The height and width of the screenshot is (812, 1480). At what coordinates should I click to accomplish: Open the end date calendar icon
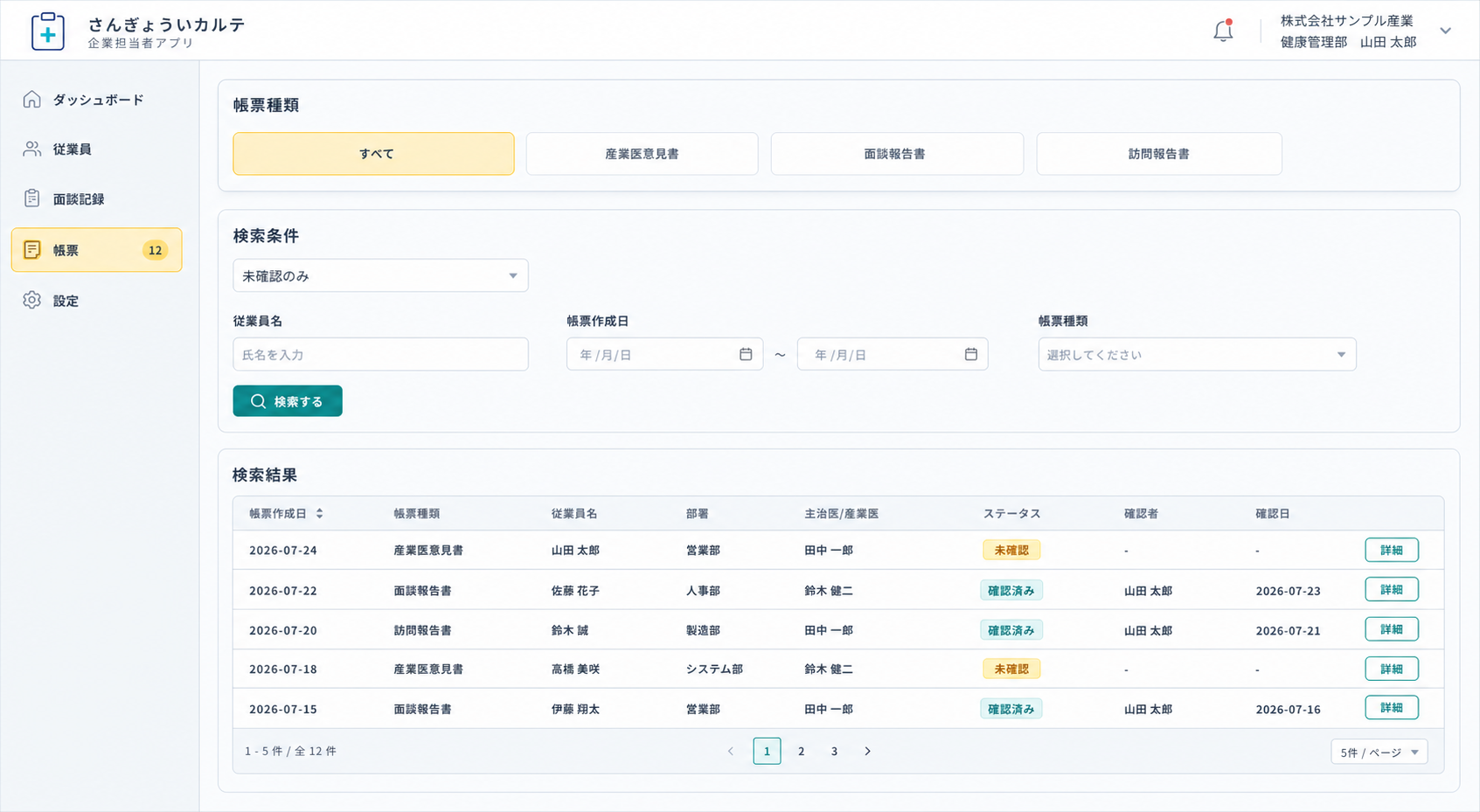(970, 354)
